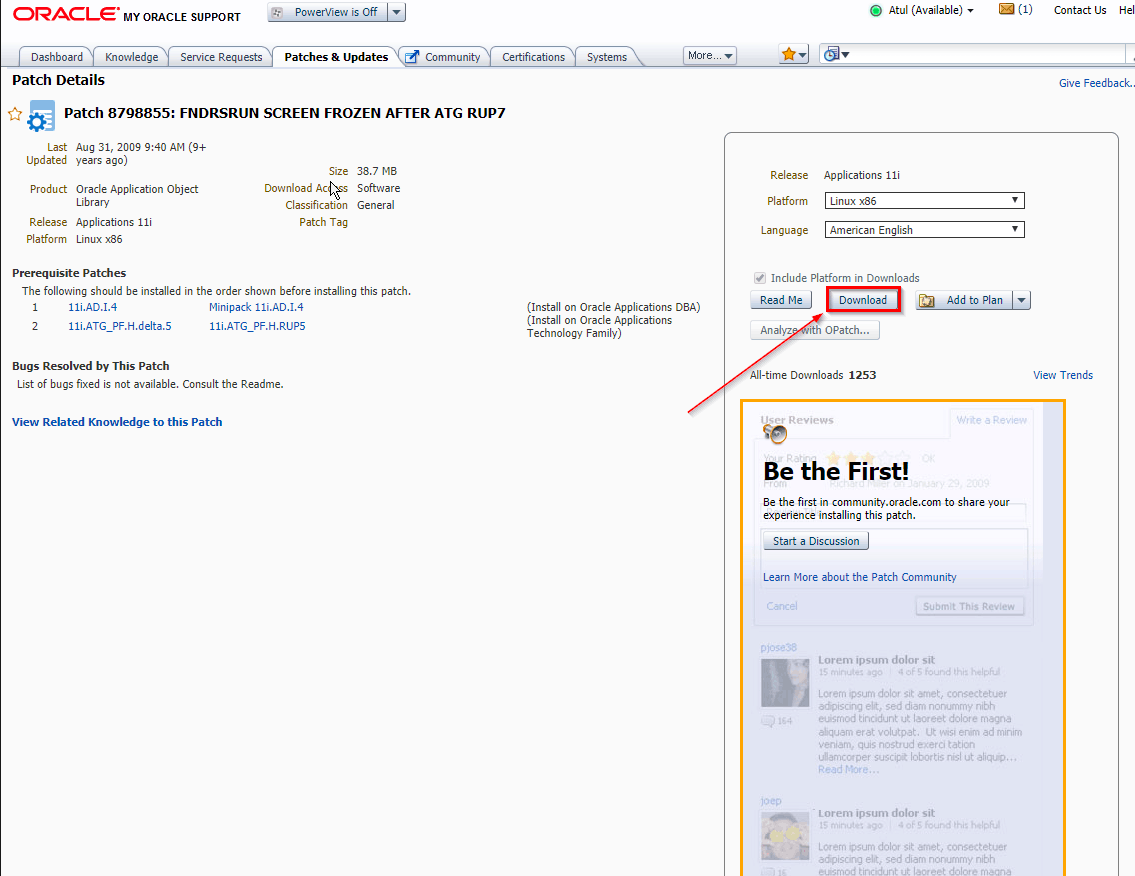The image size is (1135, 876).
Task: Open the favorites star menu in the toolbar
Action: tap(793, 54)
